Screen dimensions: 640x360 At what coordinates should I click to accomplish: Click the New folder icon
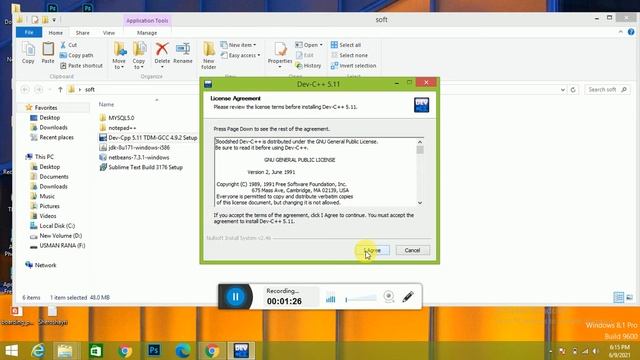click(209, 56)
